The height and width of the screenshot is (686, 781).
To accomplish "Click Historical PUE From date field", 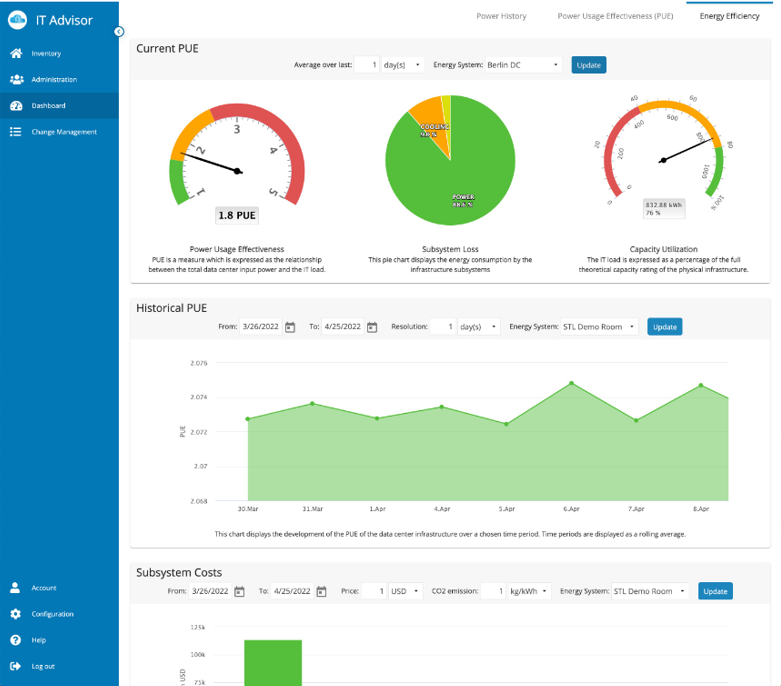I will pos(260,327).
